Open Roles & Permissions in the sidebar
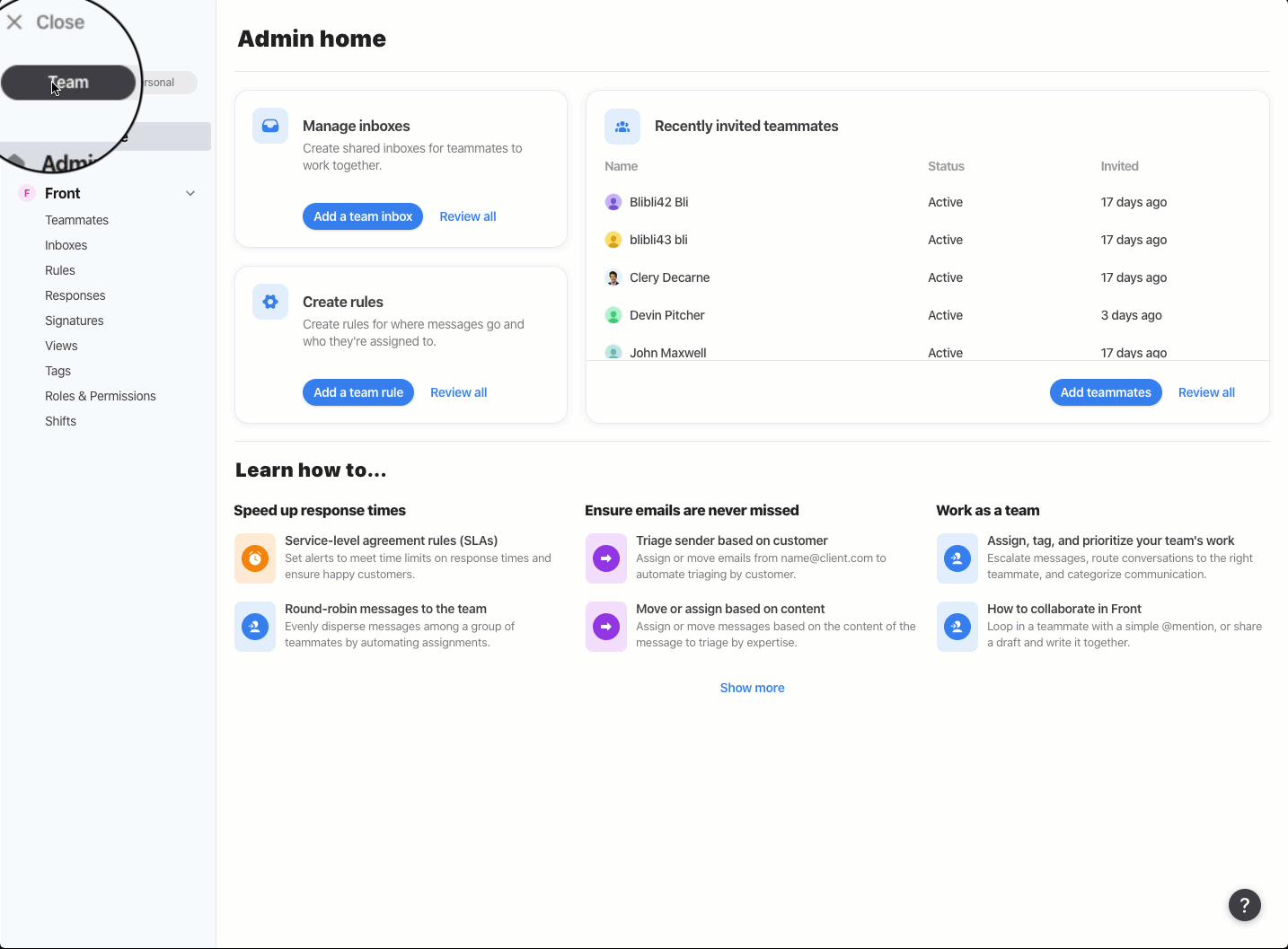Viewport: 1288px width, 949px height. coord(101,396)
